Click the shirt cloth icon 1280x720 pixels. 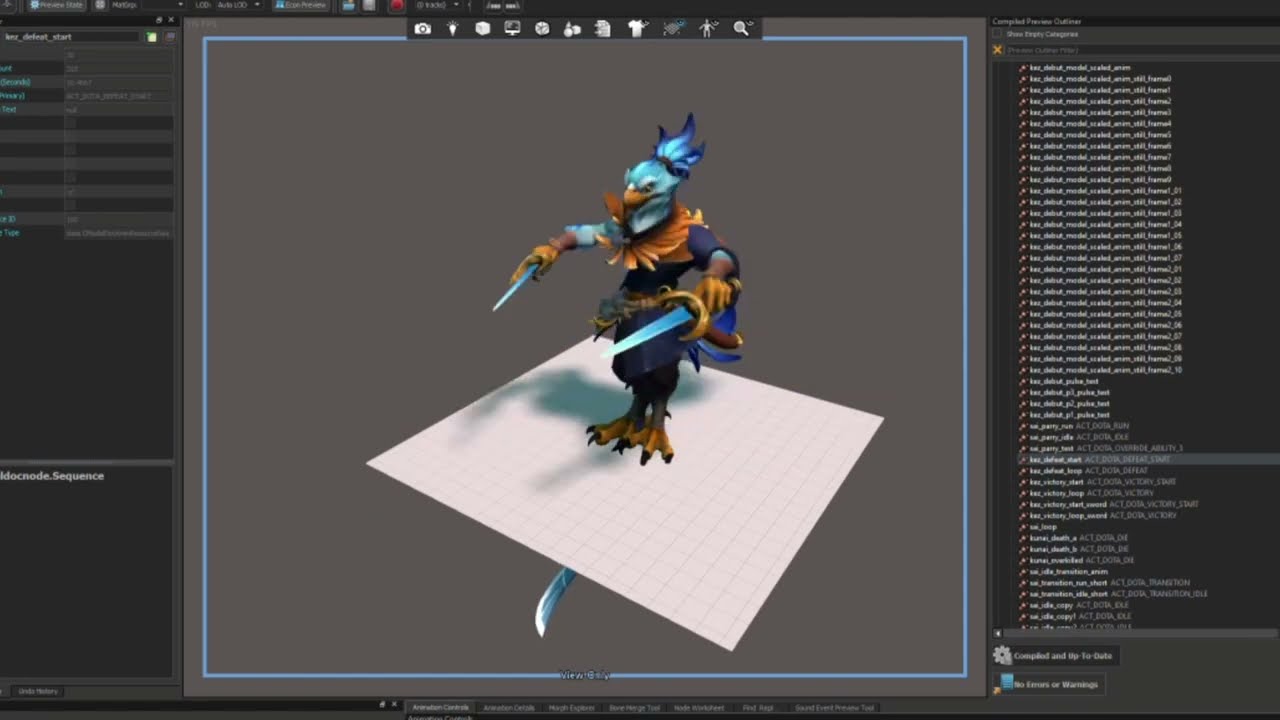coord(637,29)
